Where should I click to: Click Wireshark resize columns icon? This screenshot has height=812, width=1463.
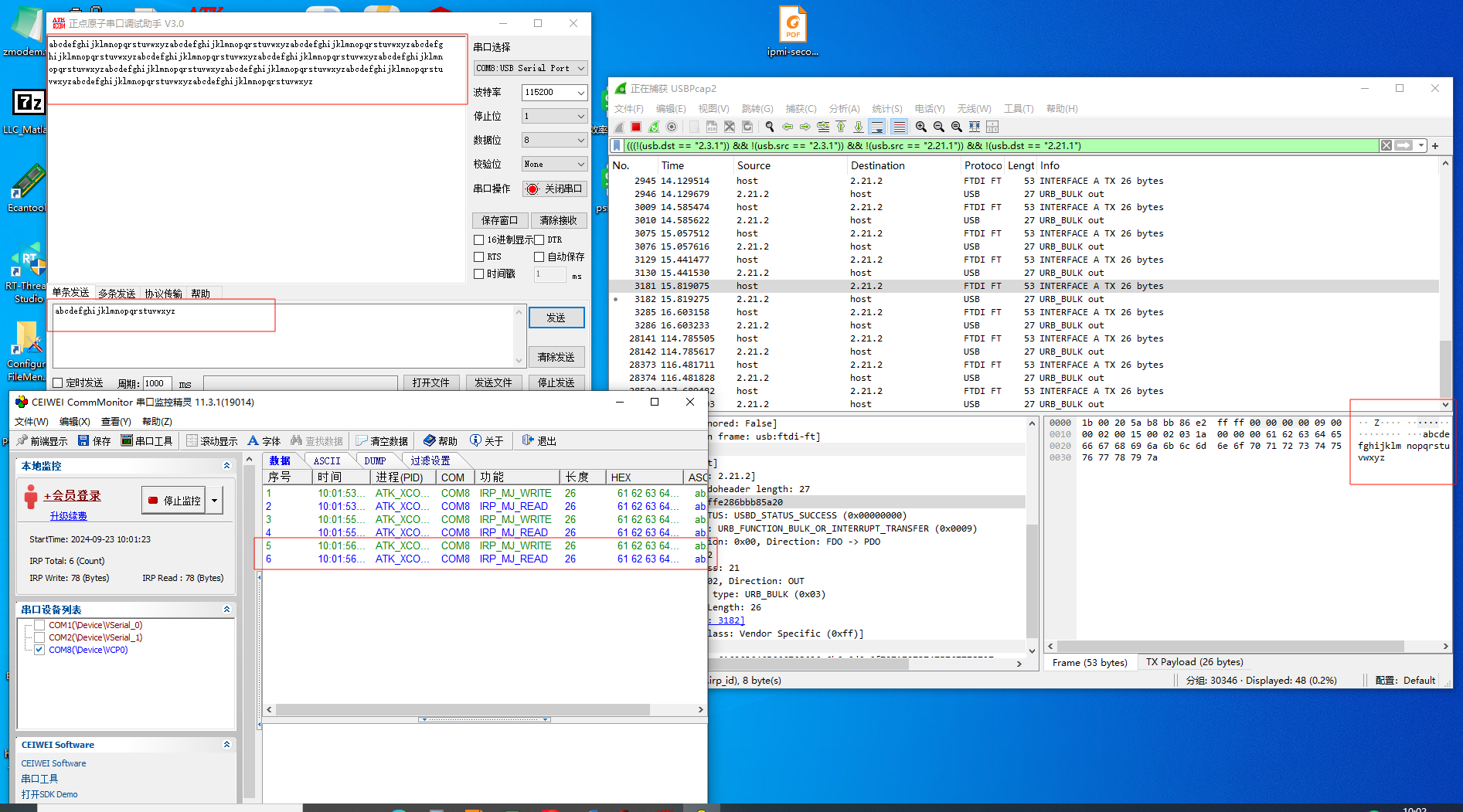975,127
